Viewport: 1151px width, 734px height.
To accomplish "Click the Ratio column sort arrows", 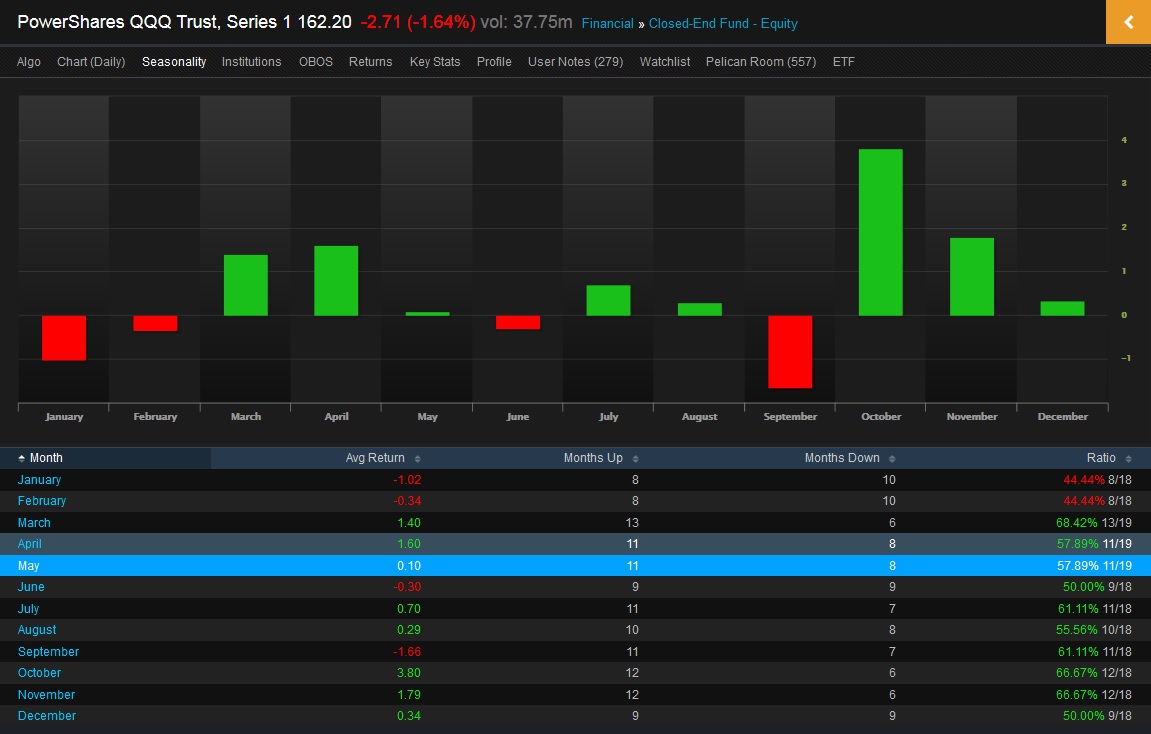I will [1128, 459].
